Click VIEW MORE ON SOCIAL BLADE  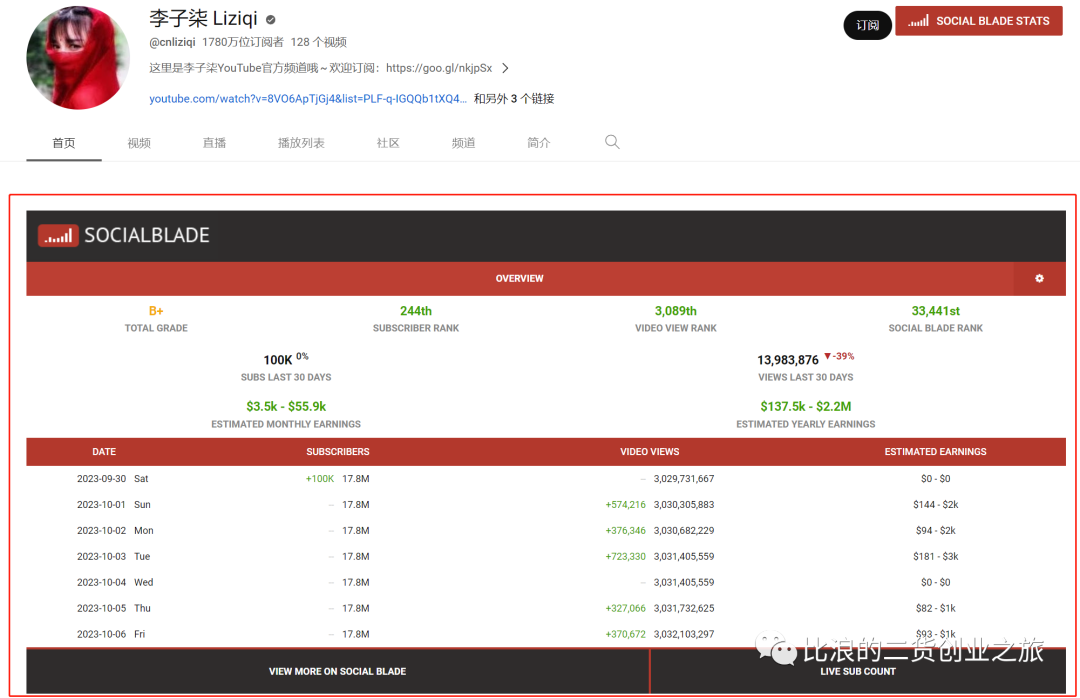click(338, 671)
